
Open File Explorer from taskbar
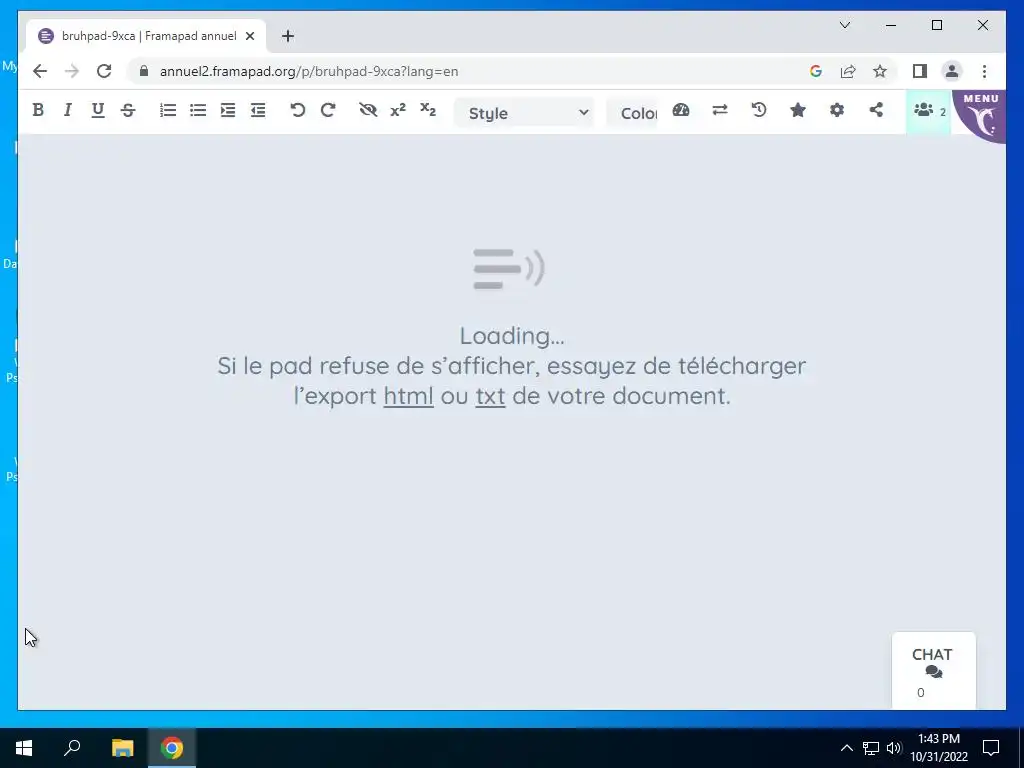click(x=122, y=748)
